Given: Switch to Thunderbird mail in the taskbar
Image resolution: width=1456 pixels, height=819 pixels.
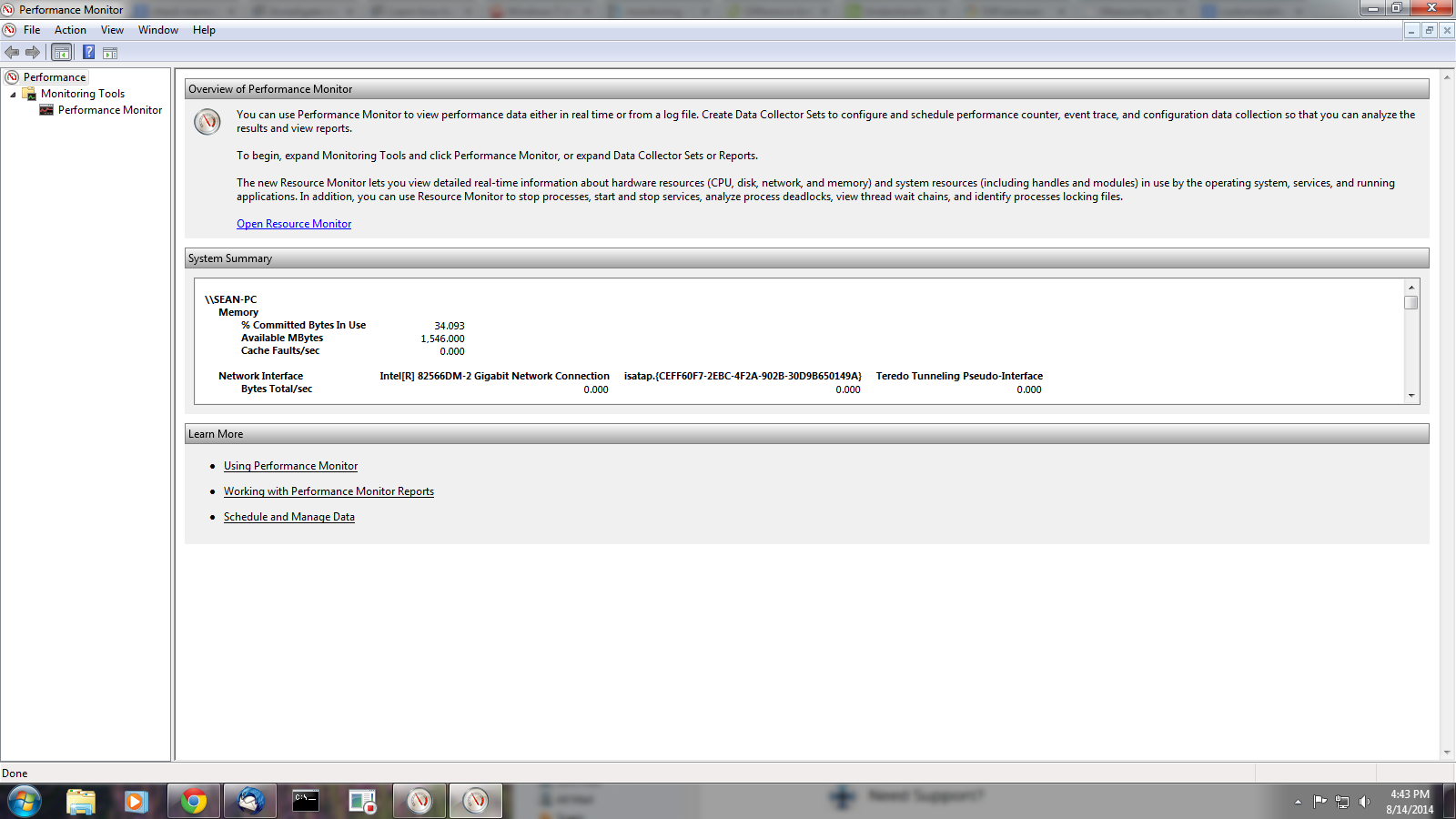Looking at the screenshot, I should [250, 802].
